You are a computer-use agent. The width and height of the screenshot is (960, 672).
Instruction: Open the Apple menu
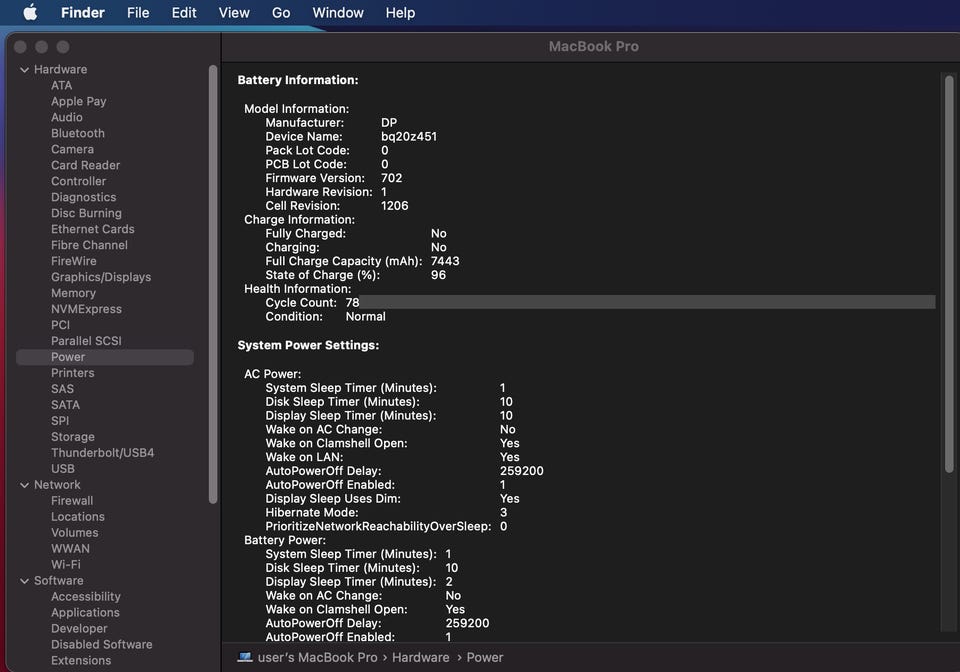pyautogui.click(x=30, y=12)
